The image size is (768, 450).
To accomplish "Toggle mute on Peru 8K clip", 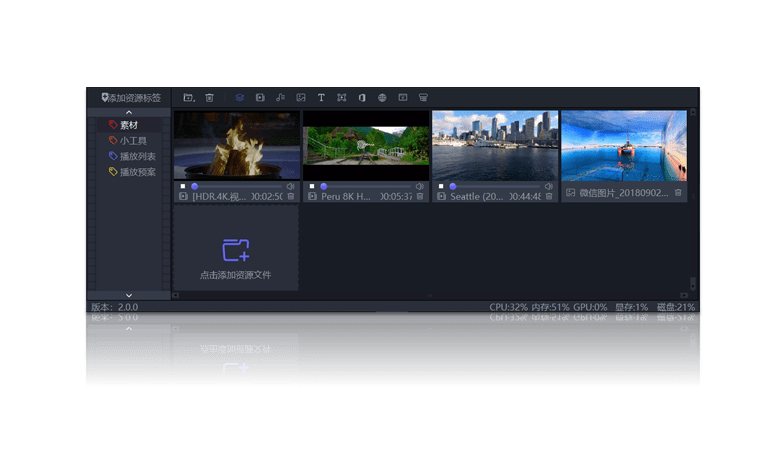I will coord(419,186).
